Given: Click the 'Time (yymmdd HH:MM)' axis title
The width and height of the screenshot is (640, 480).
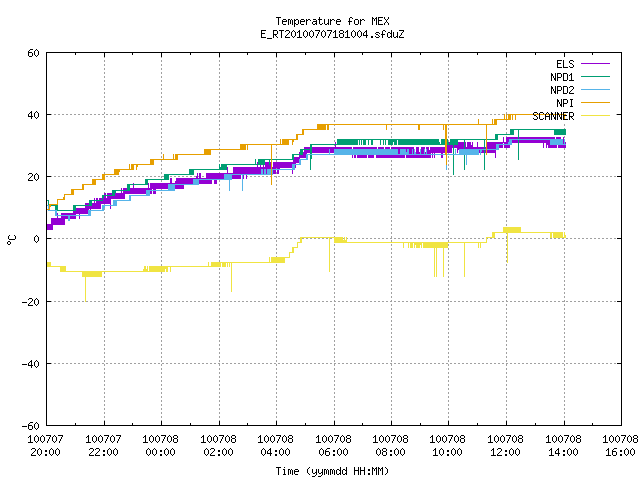Looking at the screenshot, I should [332, 471].
